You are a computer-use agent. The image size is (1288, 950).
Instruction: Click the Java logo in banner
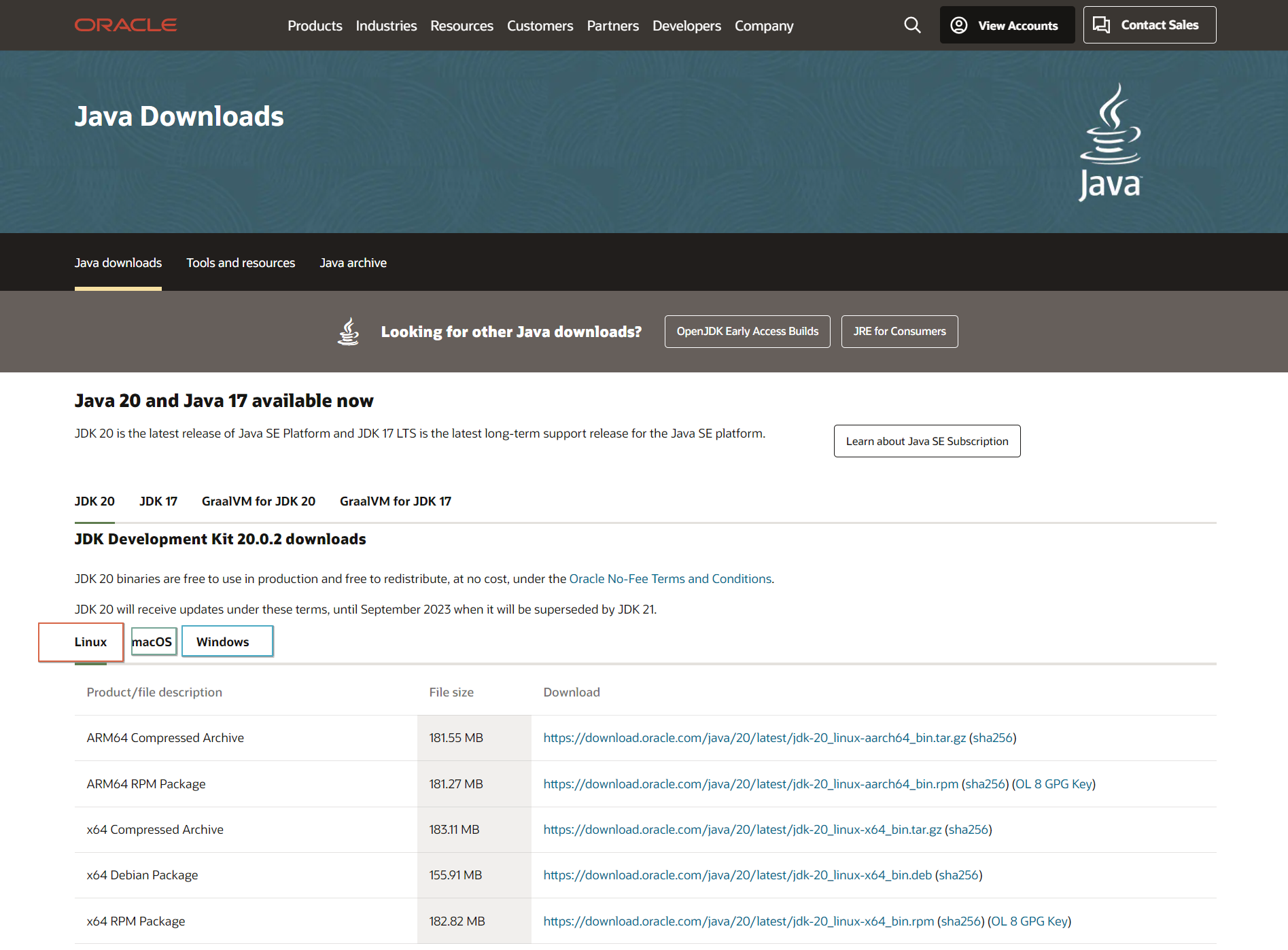[1111, 142]
